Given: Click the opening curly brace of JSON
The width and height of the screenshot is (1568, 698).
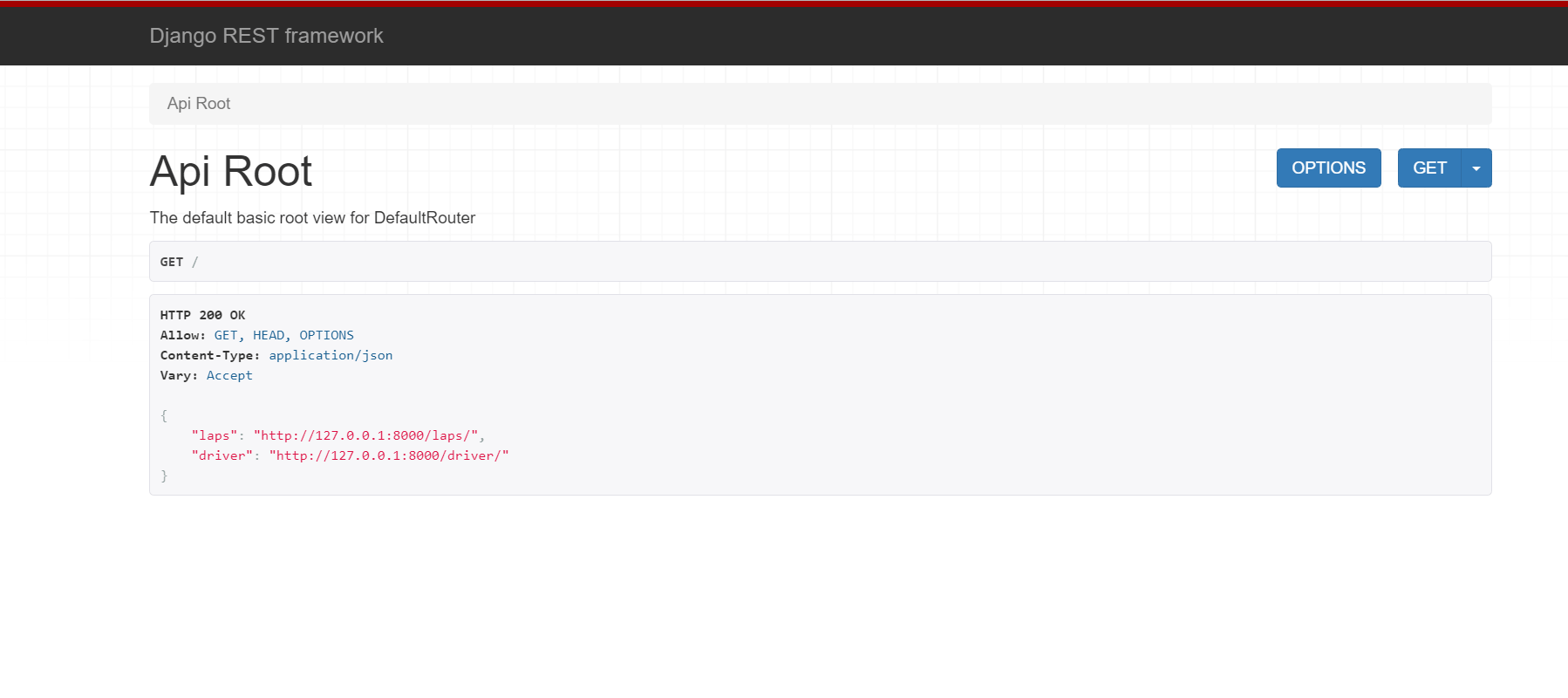Looking at the screenshot, I should (164, 415).
